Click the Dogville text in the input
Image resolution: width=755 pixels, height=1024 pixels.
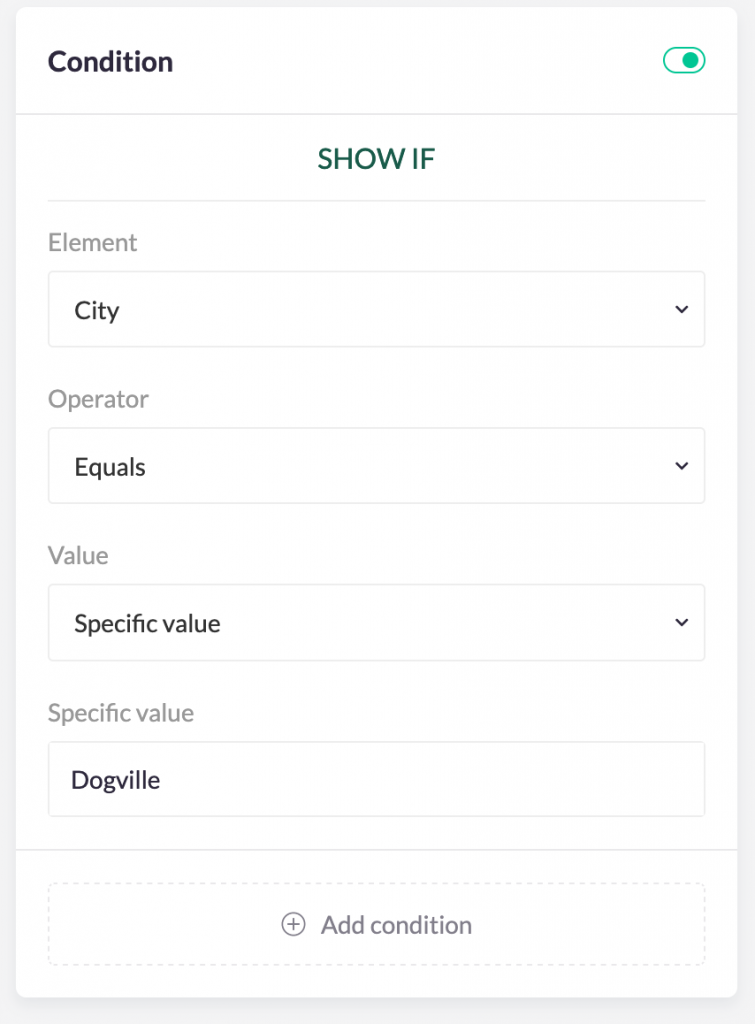tap(115, 780)
